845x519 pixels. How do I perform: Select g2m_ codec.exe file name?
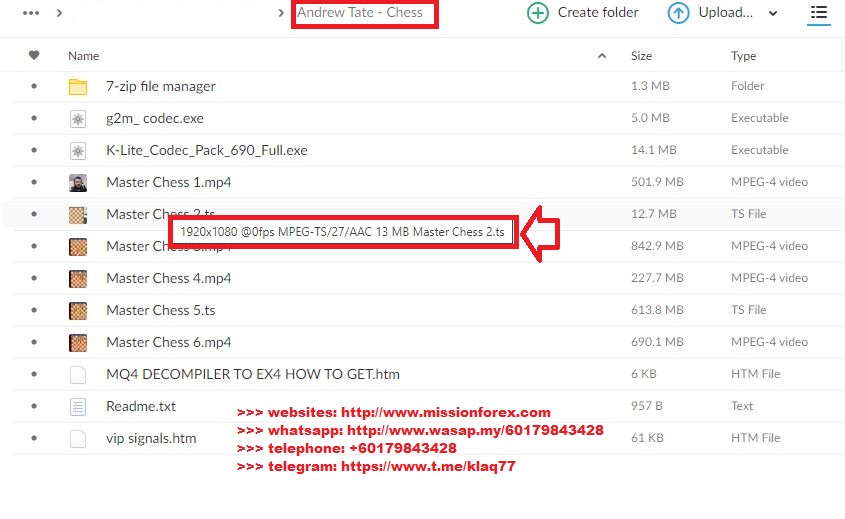155,119
